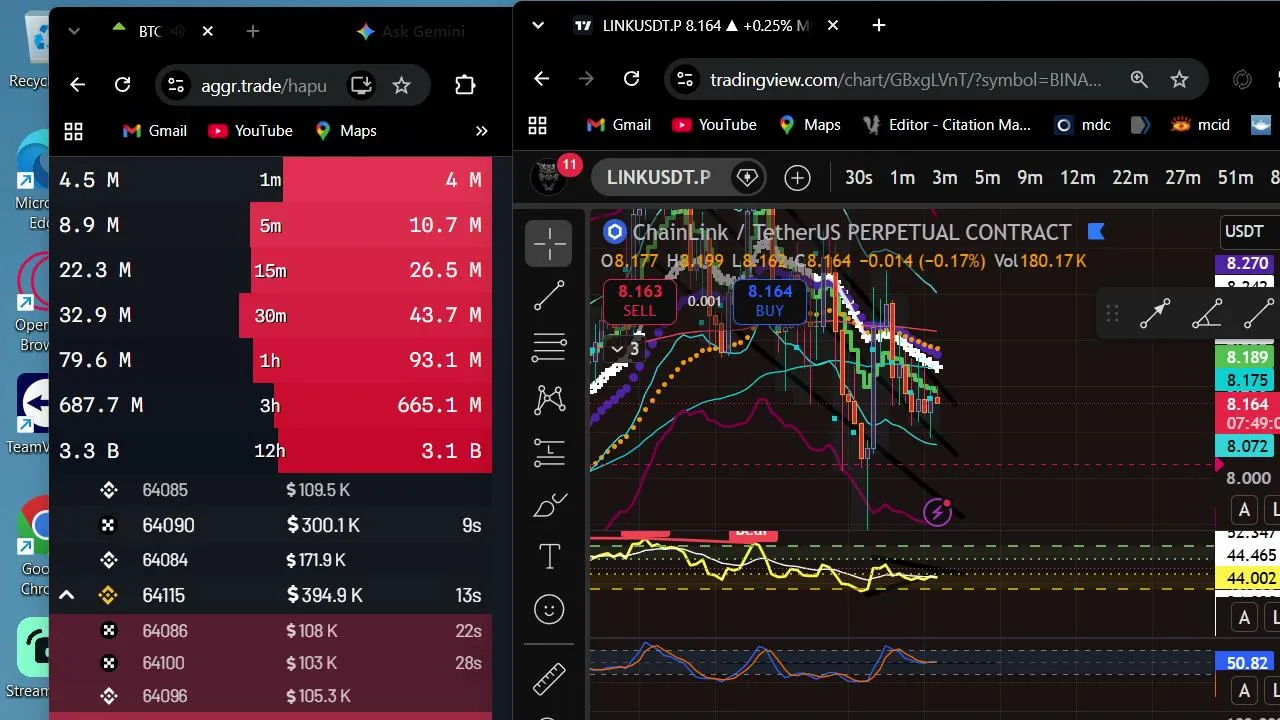Select the Text annotation tool

point(549,557)
